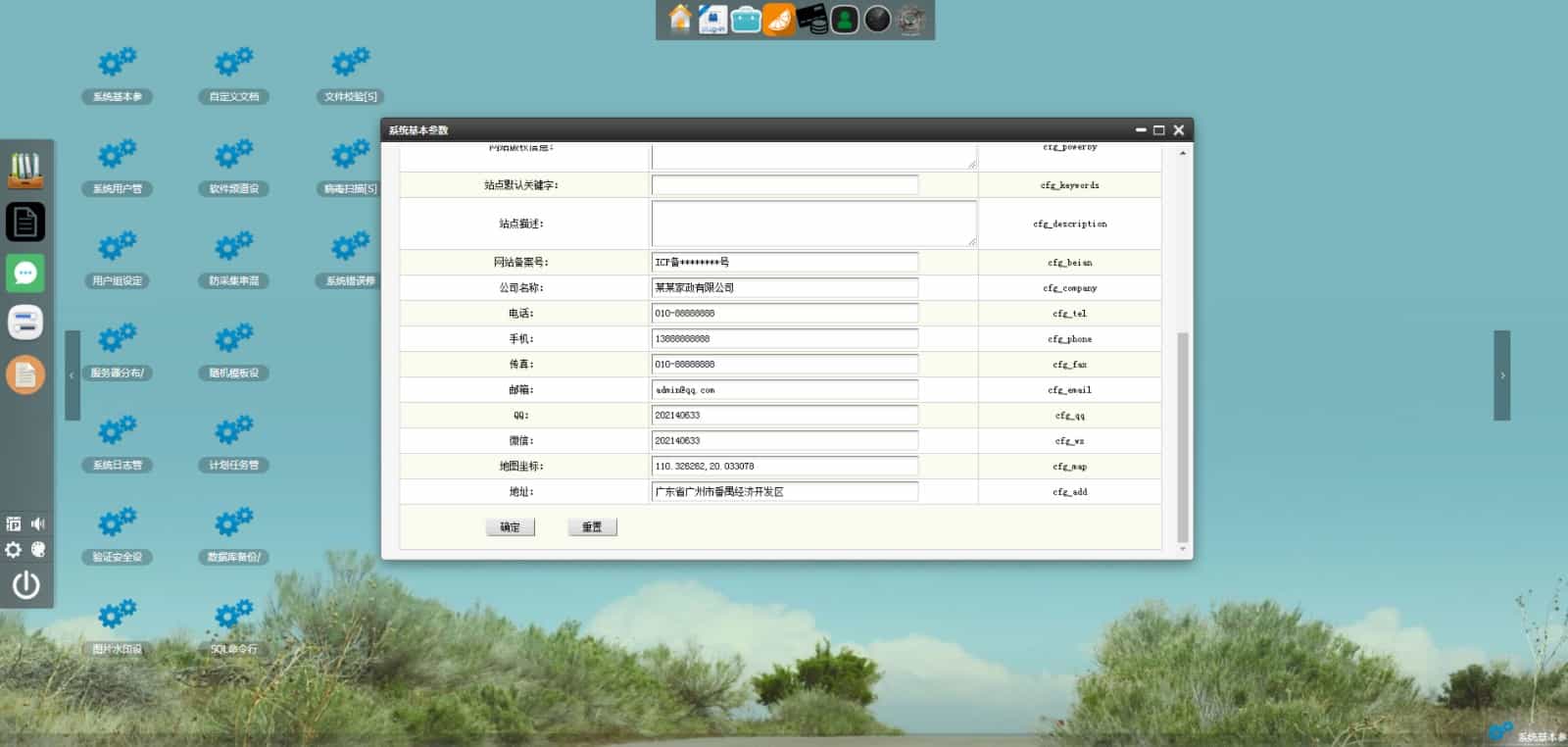Click the 地址 address input field
This screenshot has width=1568, height=747.
(785, 492)
